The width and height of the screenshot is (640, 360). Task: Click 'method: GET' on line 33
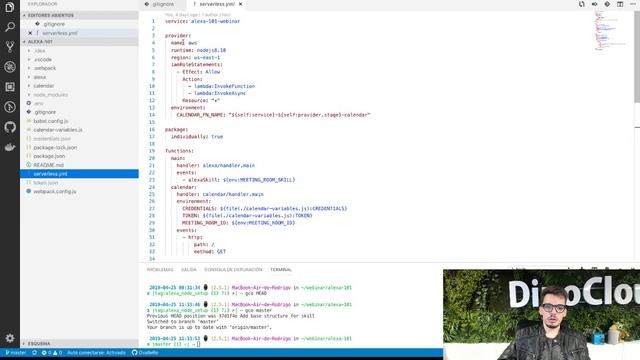click(210, 252)
